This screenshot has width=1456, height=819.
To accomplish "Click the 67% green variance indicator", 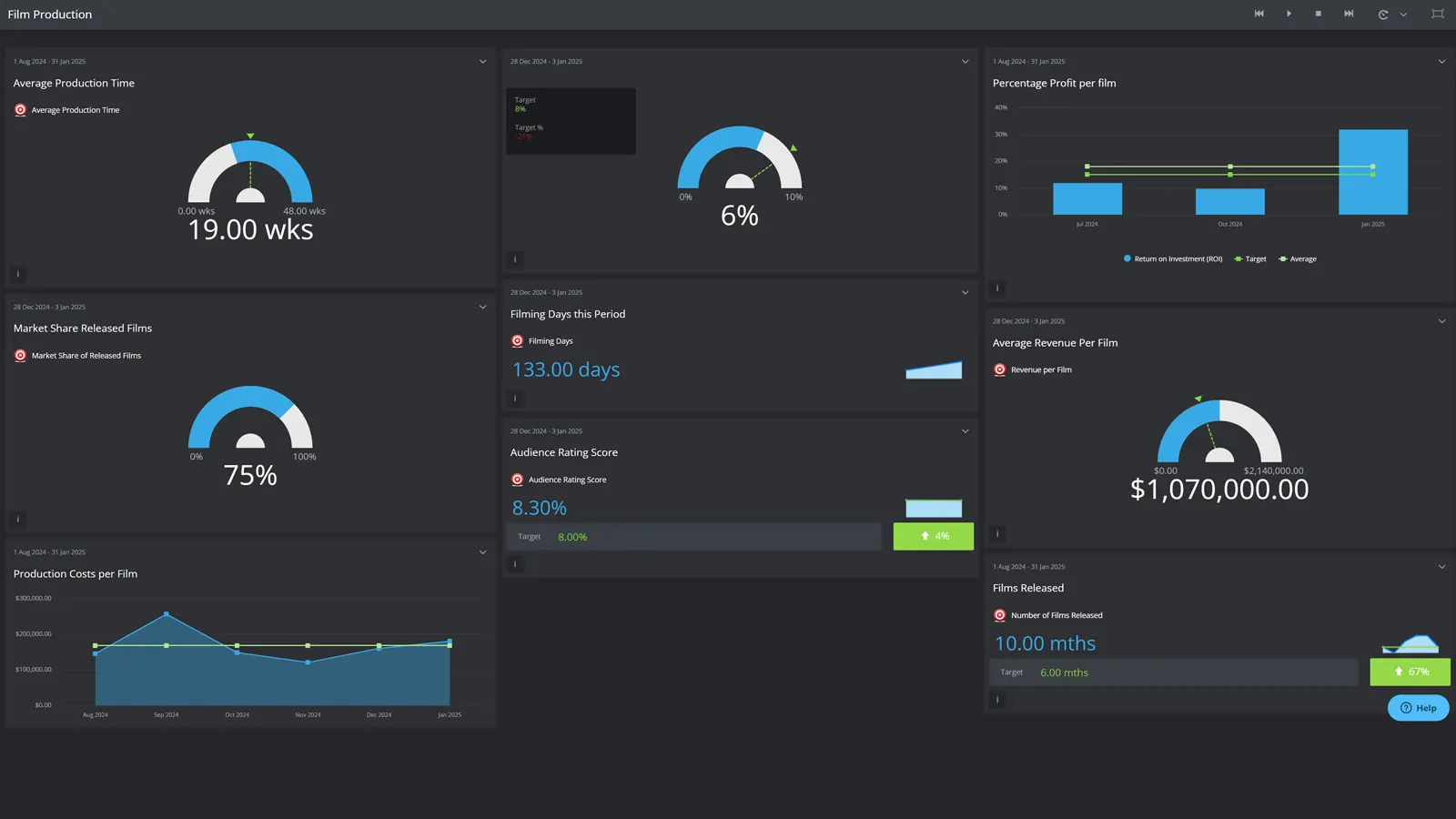I will tap(1410, 672).
